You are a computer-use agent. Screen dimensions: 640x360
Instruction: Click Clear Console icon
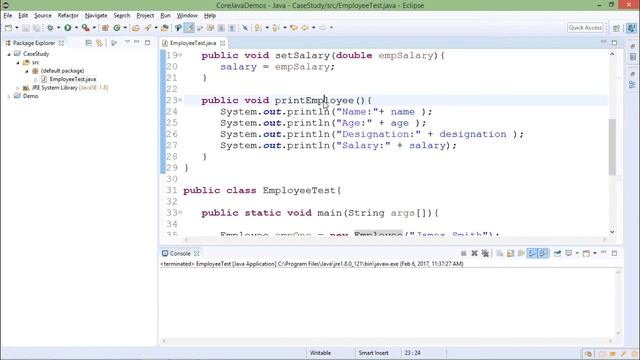[500, 253]
